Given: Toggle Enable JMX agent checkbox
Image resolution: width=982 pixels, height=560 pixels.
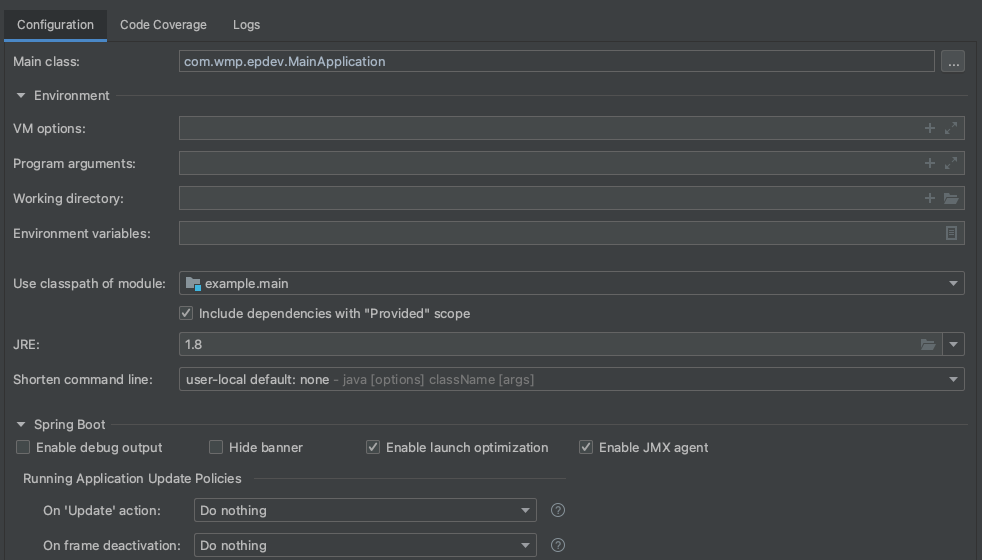Looking at the screenshot, I should (x=586, y=447).
